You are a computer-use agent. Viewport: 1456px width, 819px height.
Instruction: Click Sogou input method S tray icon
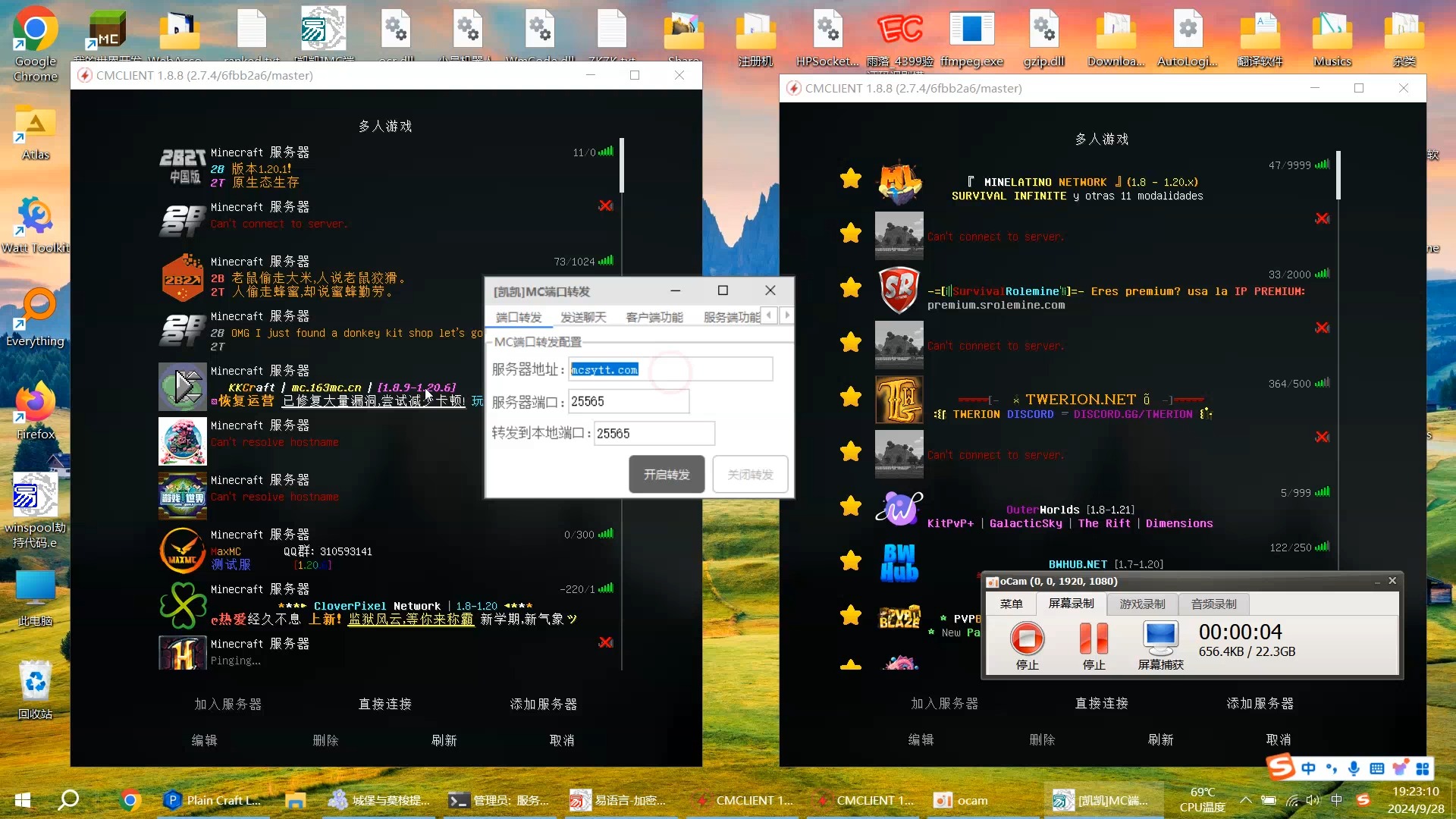click(1363, 800)
